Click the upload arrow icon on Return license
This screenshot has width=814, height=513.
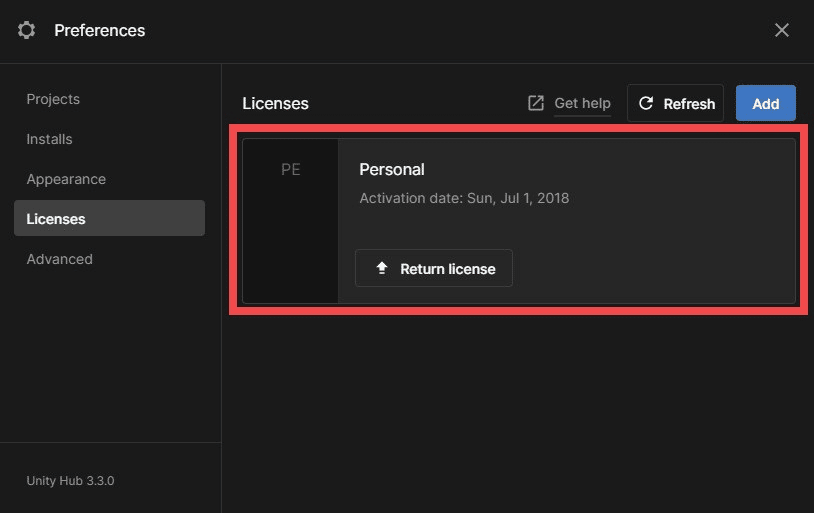pyautogui.click(x=381, y=268)
